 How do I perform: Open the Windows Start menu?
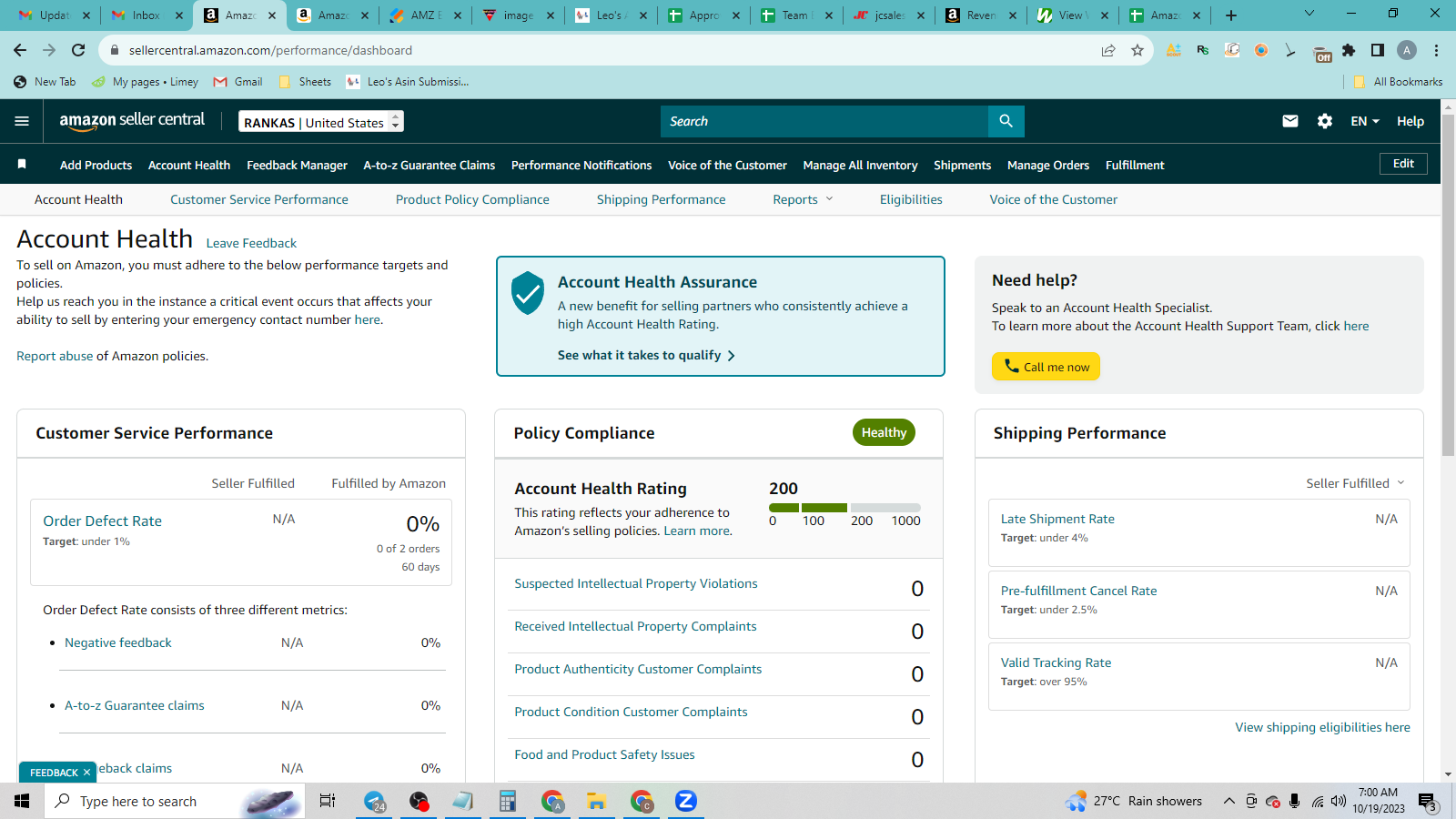pyautogui.click(x=22, y=801)
